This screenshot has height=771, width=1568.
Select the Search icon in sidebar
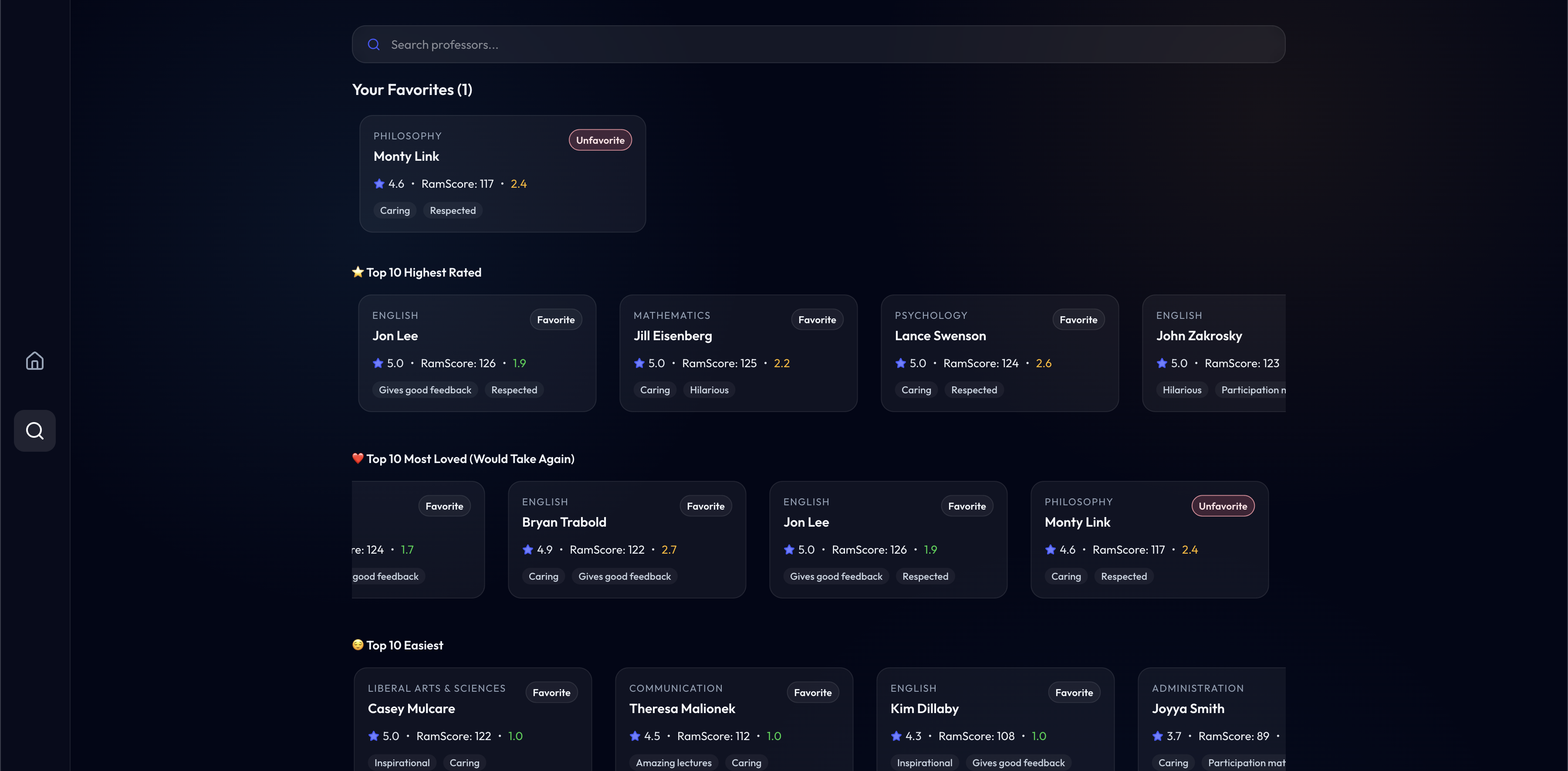[35, 431]
